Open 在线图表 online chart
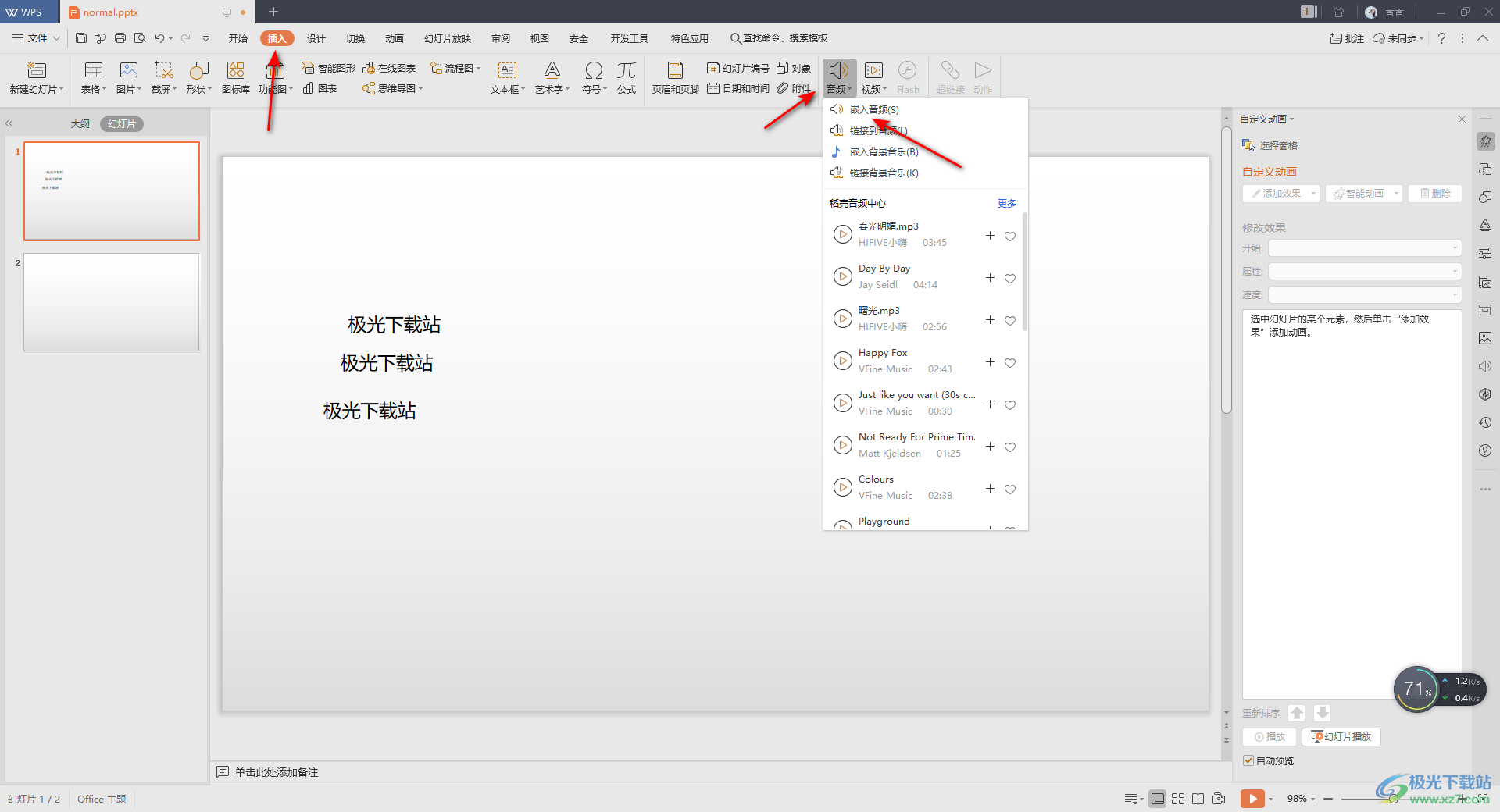Screen dimensions: 1500x812 (389, 68)
